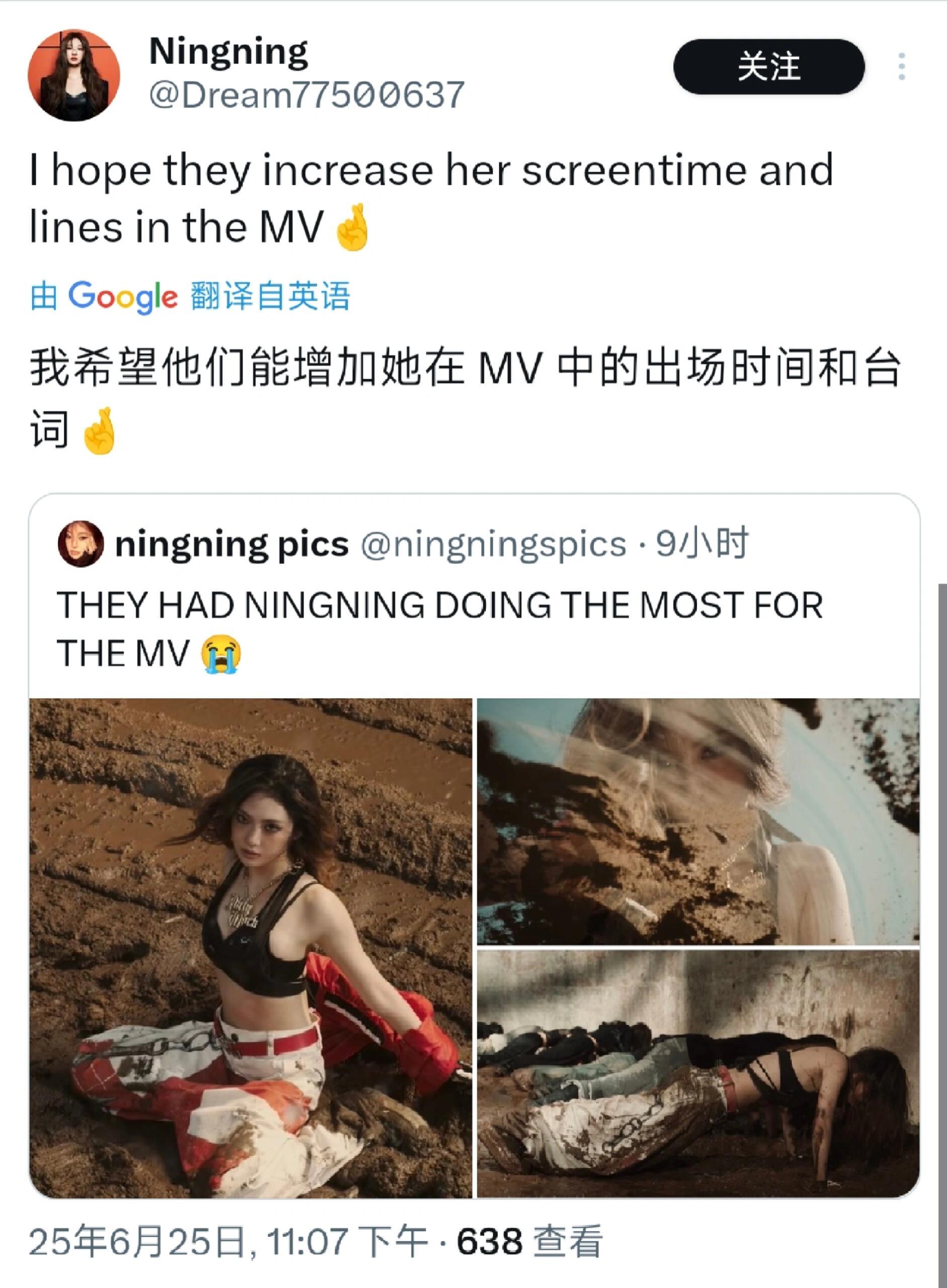
Task: Open the three-dot more options menu
Action: tap(902, 66)
